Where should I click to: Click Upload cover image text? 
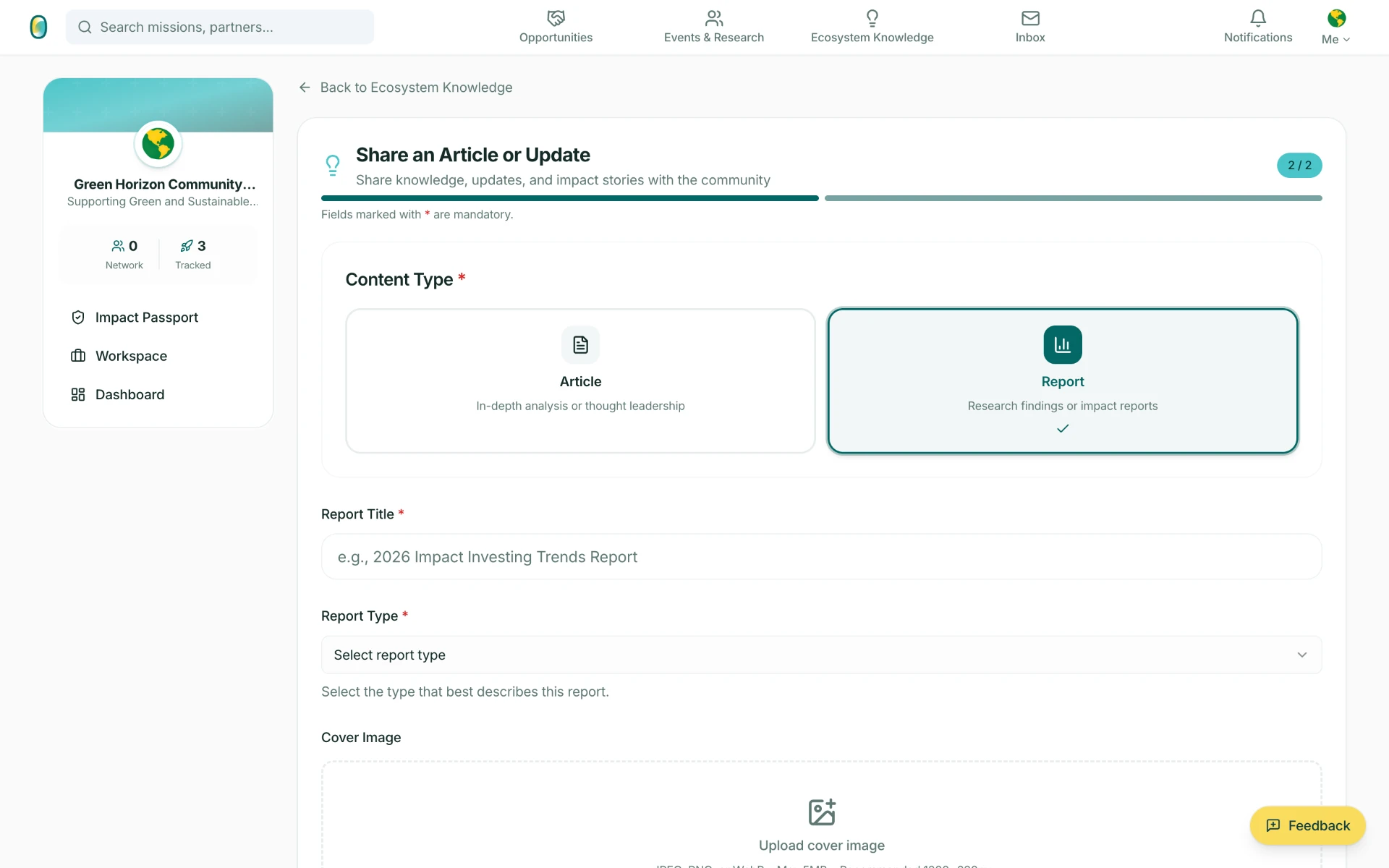[x=822, y=846]
